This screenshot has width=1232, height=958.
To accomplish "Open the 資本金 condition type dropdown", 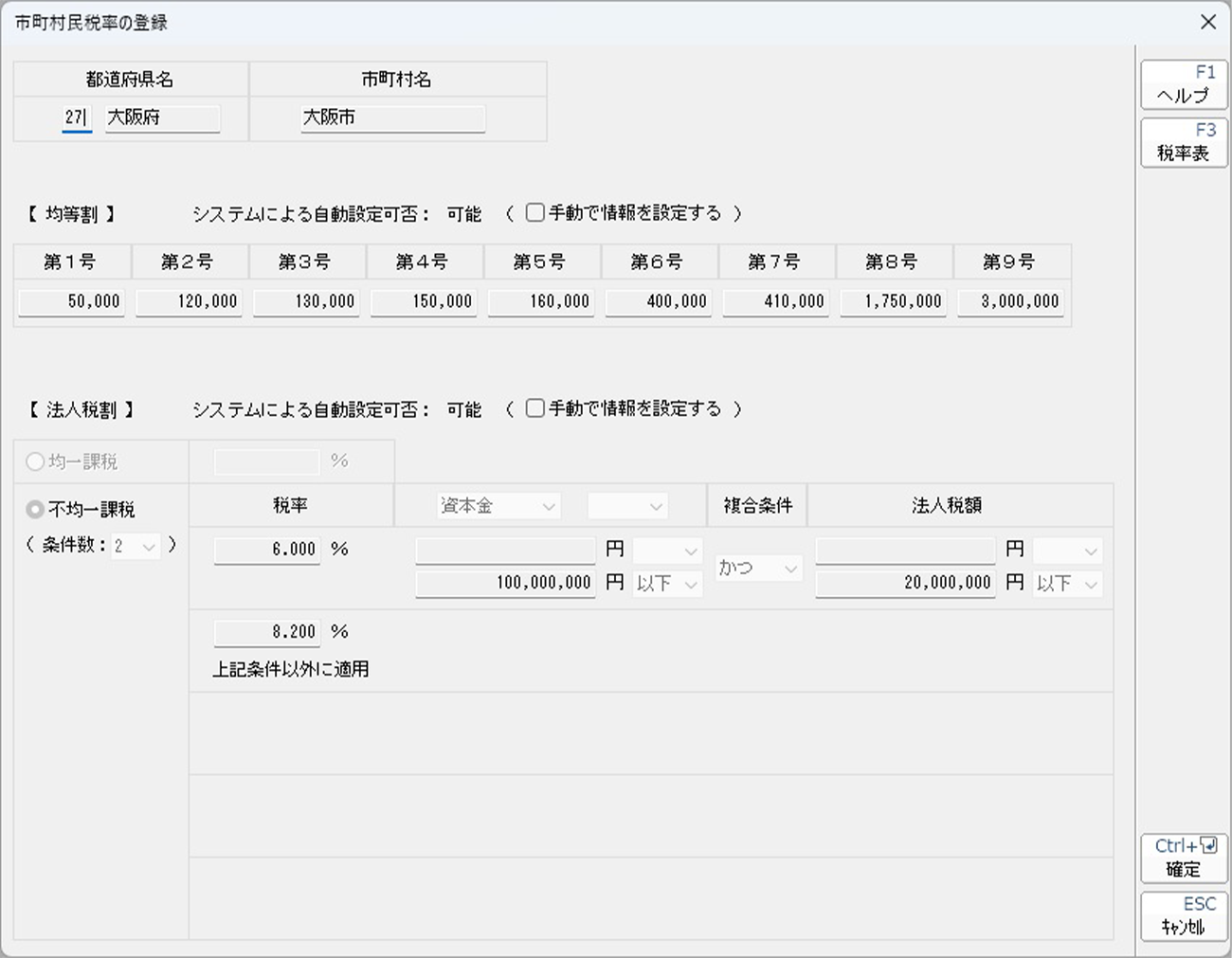I will 498,506.
